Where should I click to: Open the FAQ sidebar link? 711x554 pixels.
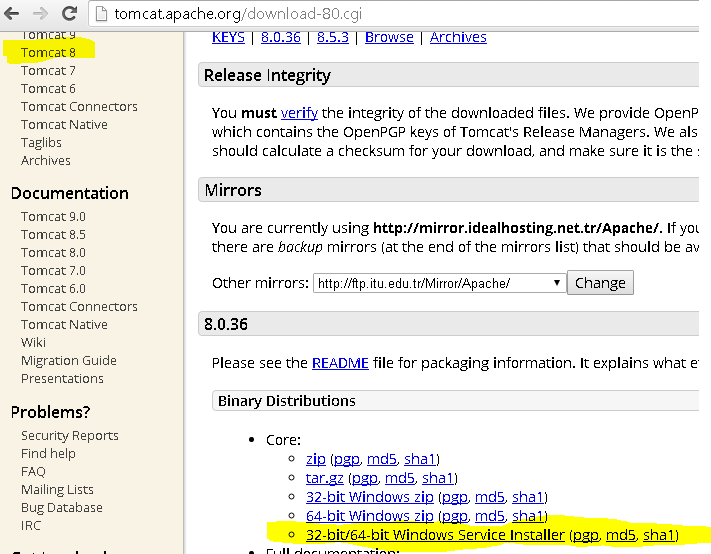(x=33, y=471)
